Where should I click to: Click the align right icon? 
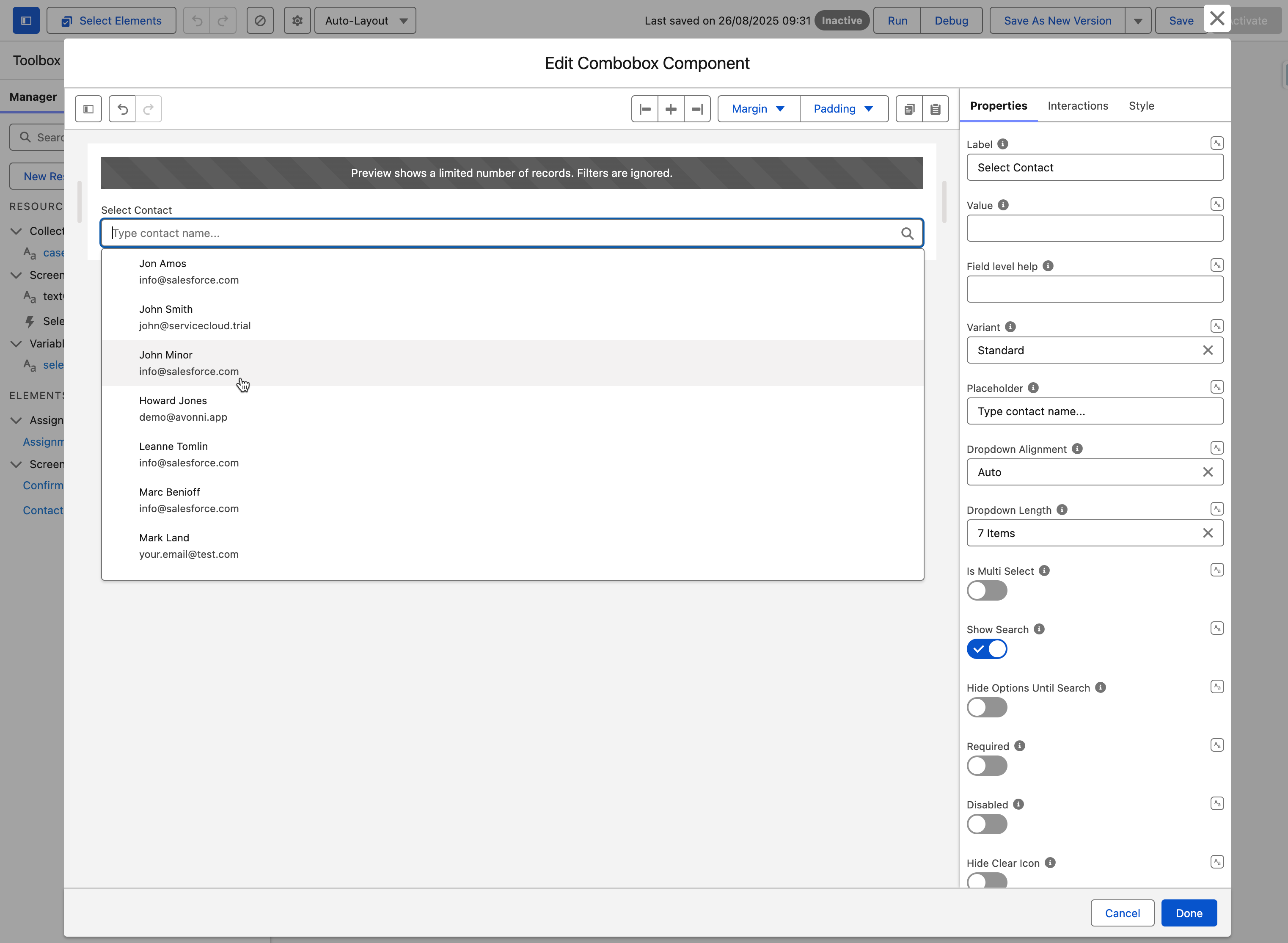pos(697,109)
